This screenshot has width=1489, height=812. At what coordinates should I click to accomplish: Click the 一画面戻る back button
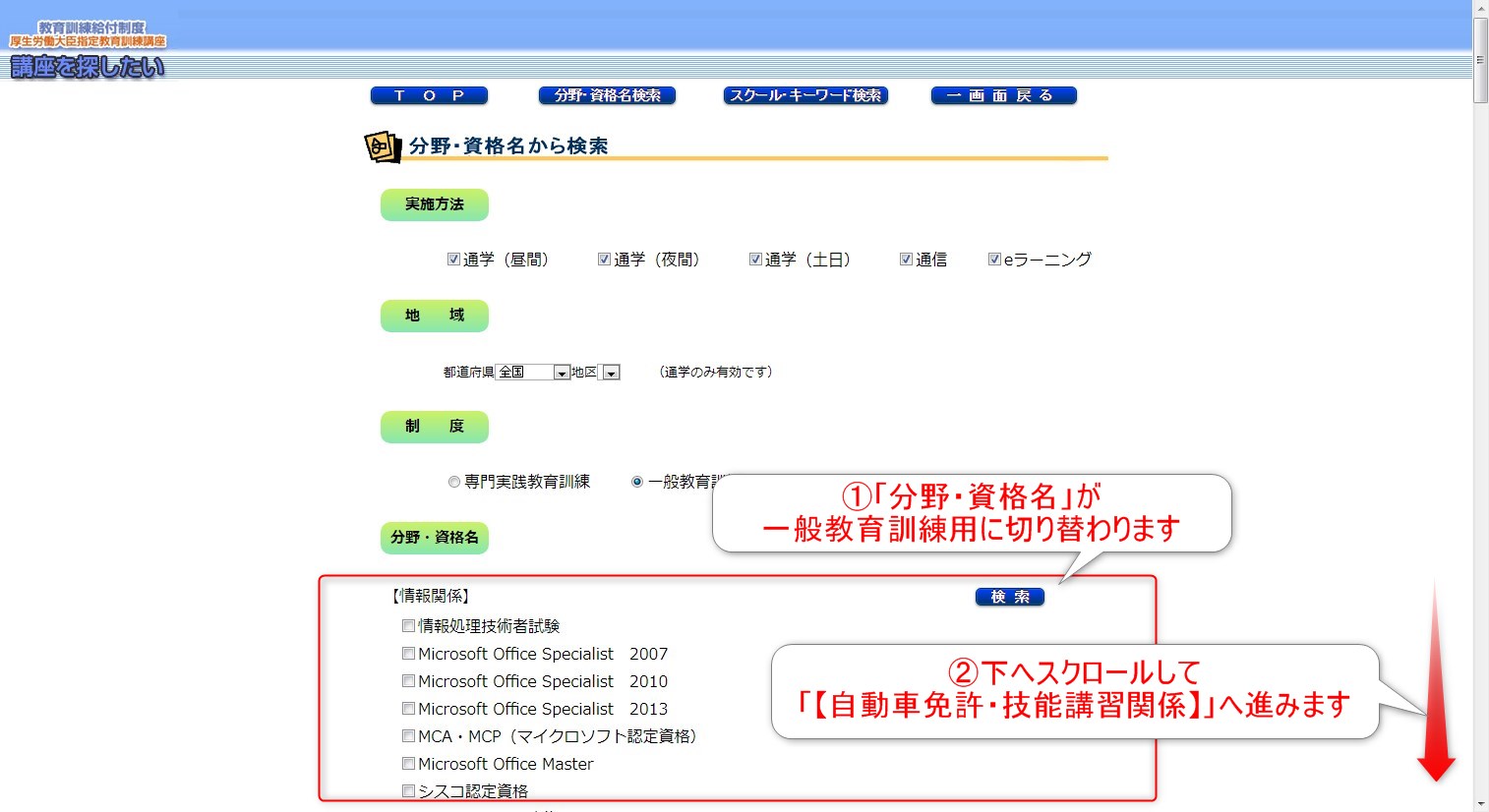pyautogui.click(x=1002, y=95)
